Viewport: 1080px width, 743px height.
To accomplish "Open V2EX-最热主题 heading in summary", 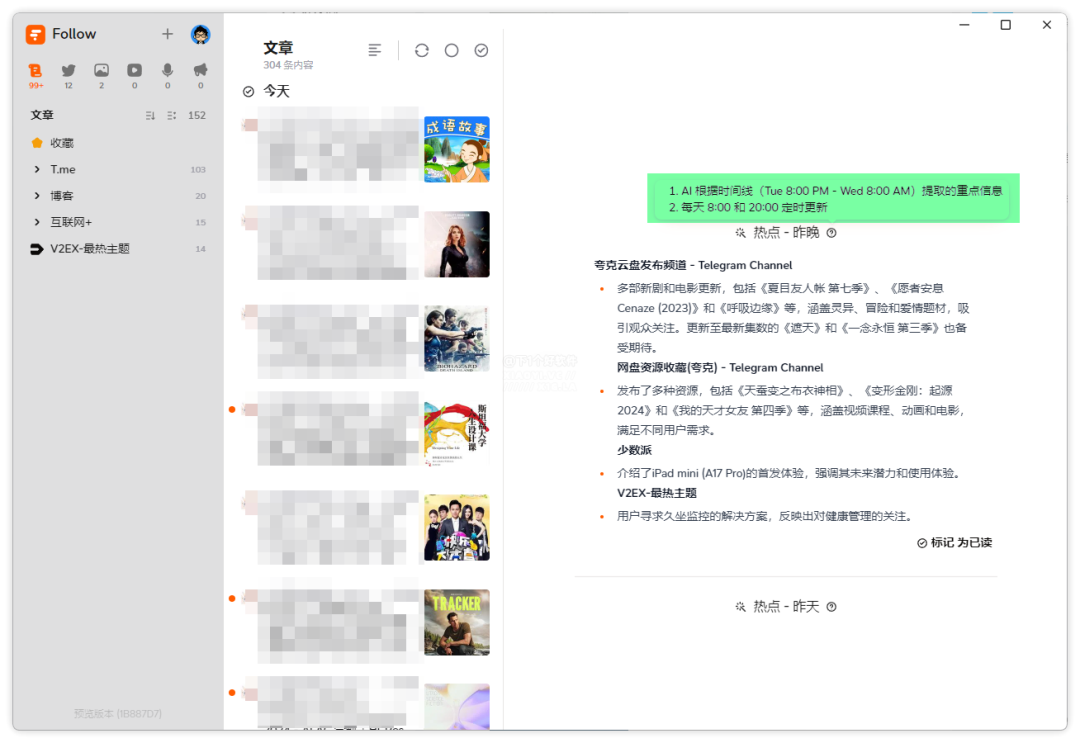I will [x=656, y=493].
